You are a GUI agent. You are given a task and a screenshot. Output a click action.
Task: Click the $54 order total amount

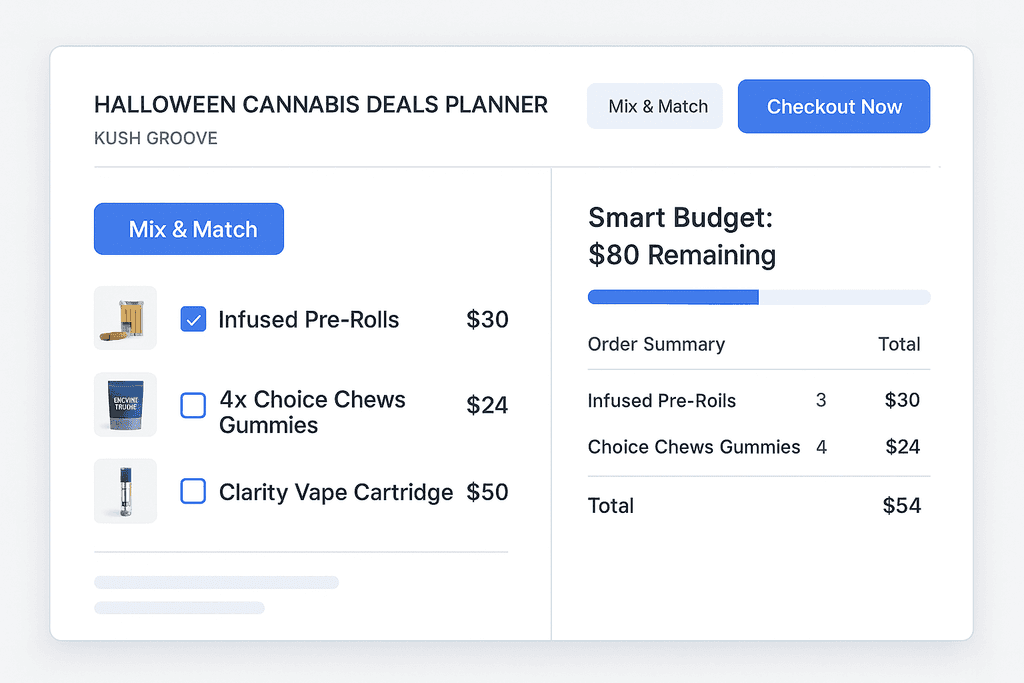[x=901, y=506]
